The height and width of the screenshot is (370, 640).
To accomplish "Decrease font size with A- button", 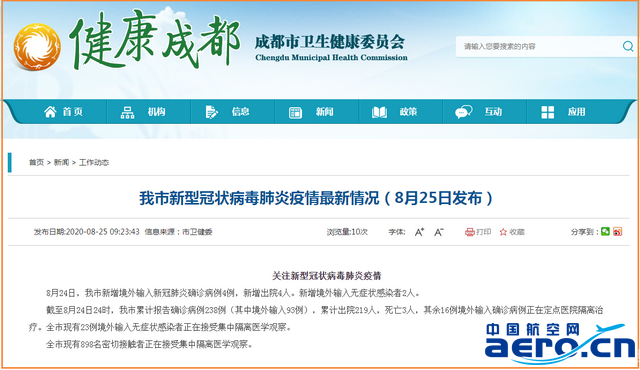I will (439, 232).
